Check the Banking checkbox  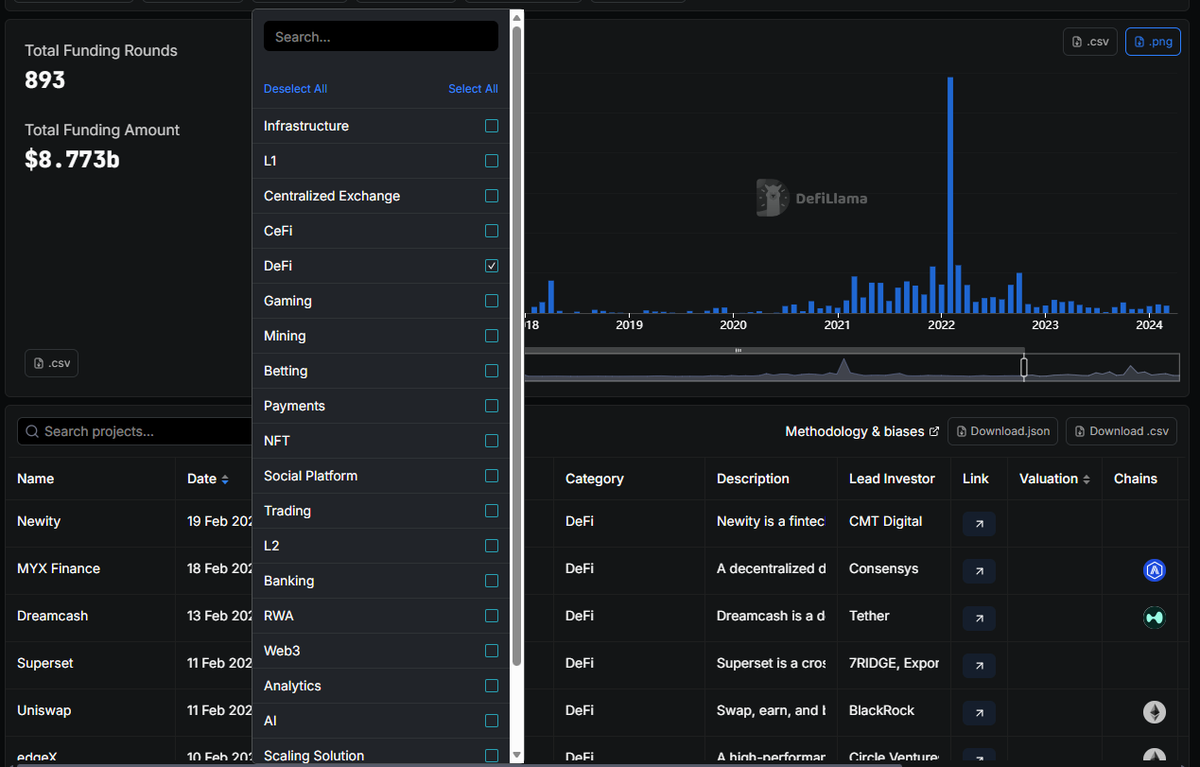491,581
